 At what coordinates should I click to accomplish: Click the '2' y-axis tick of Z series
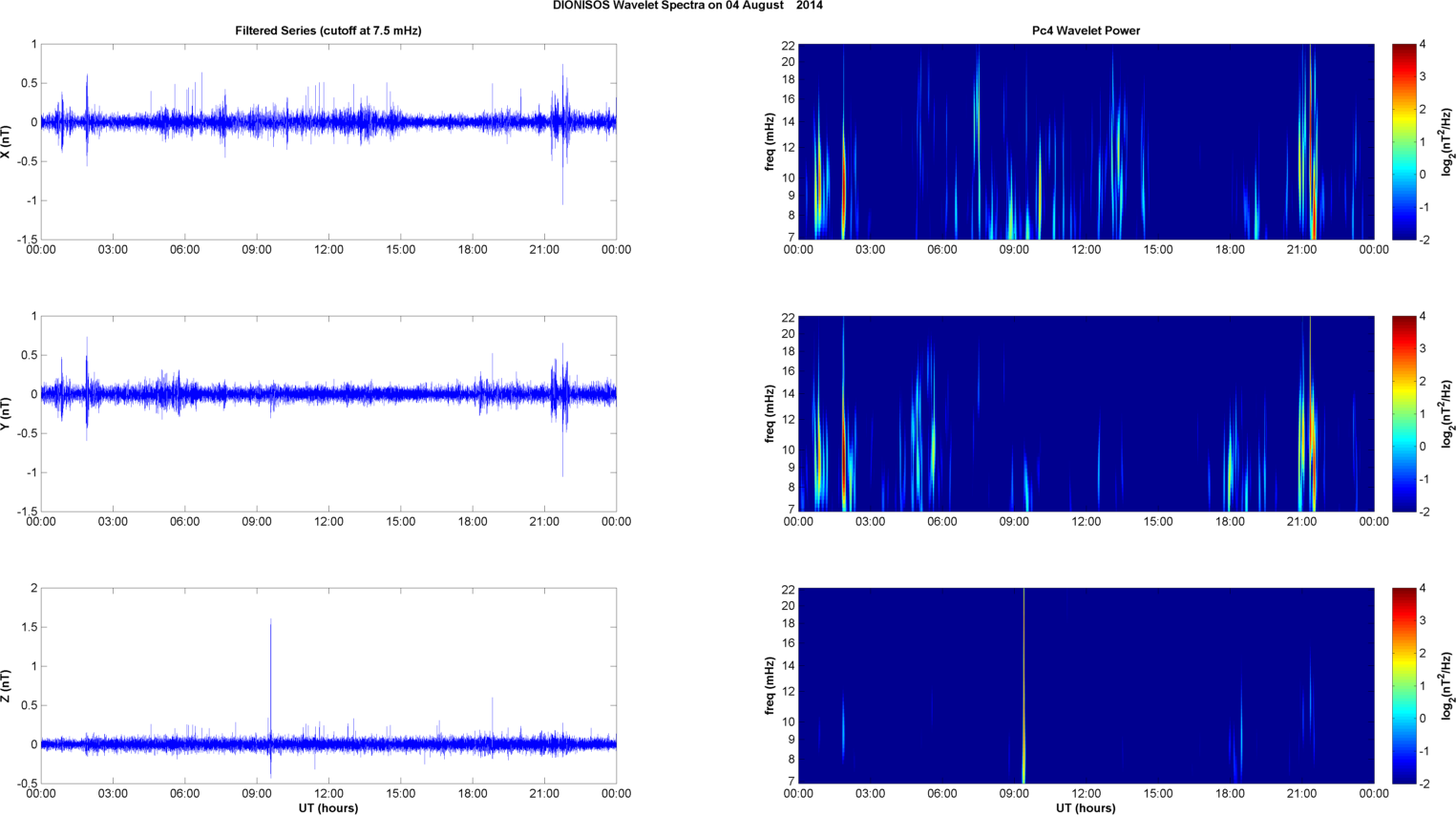[33, 588]
